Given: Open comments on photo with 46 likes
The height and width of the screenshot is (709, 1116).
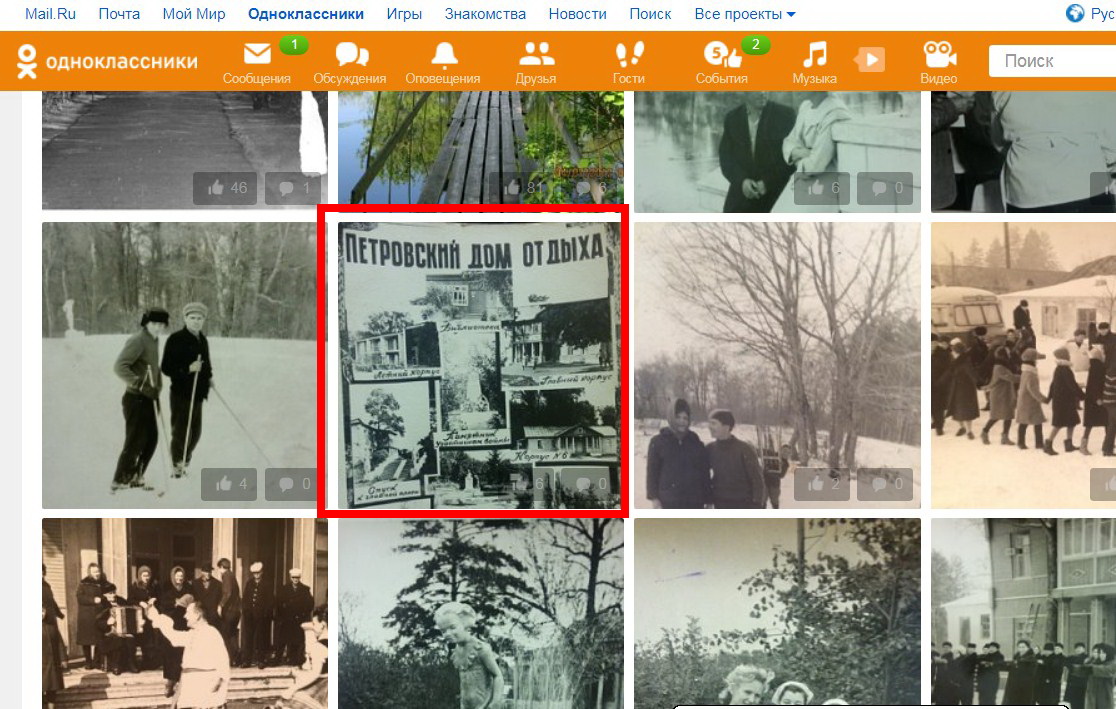Looking at the screenshot, I should pos(294,187).
